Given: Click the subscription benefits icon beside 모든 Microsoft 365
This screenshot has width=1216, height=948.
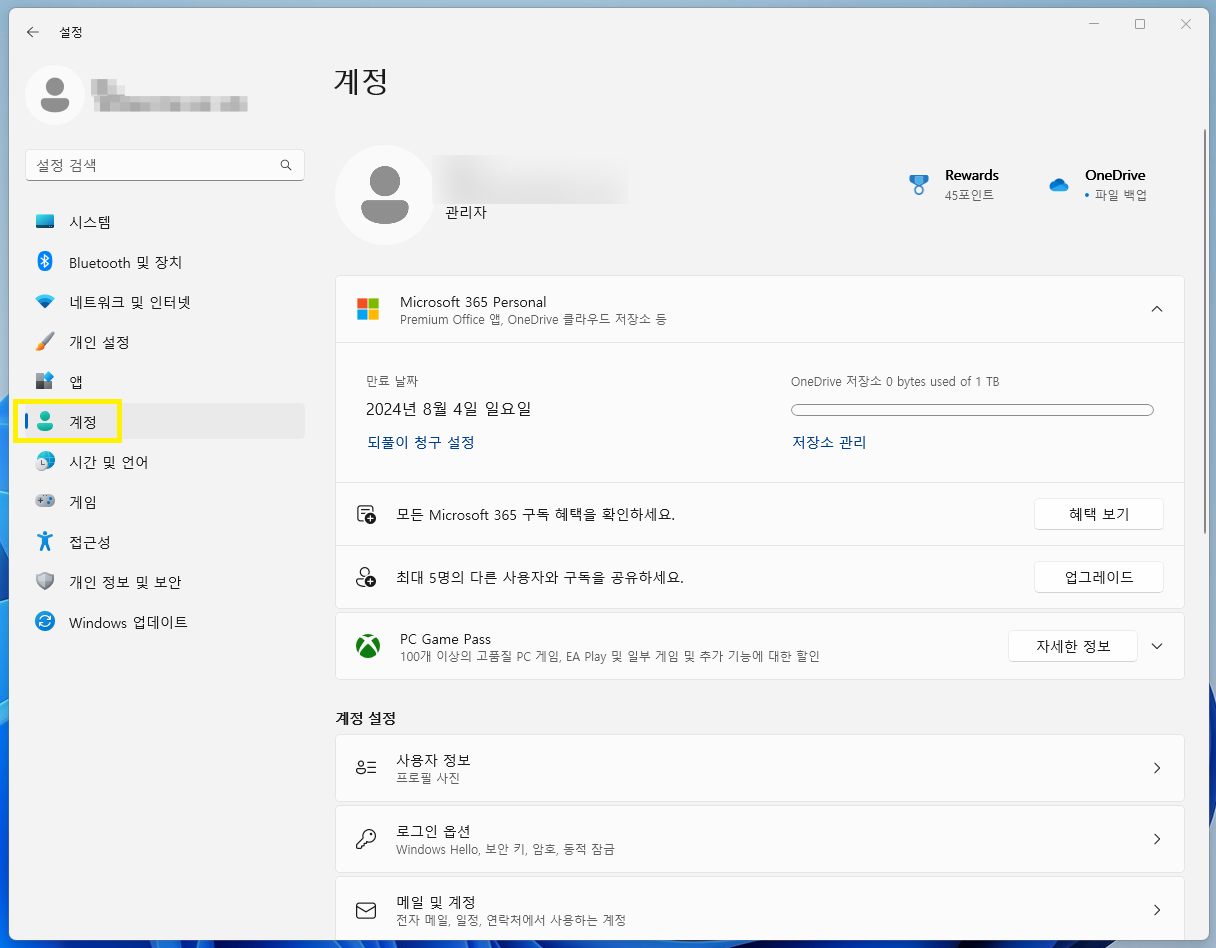Looking at the screenshot, I should [366, 514].
